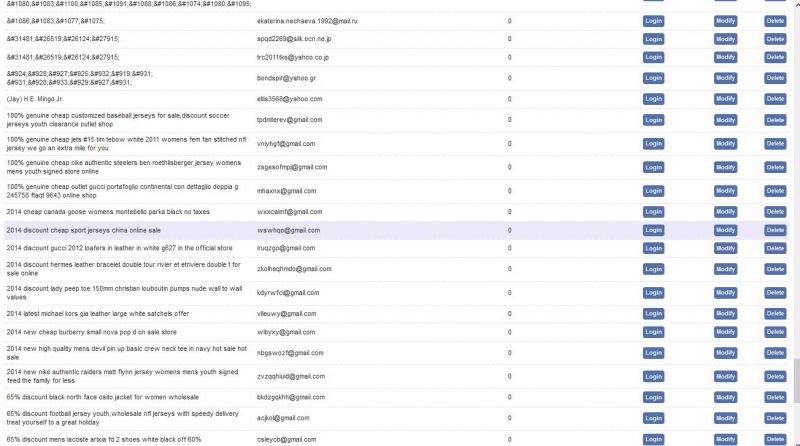Click Login for ekaterina.nechaeva.1992@mail.ru
Image resolution: width=800 pixels, height=446 pixels.
point(653,20)
